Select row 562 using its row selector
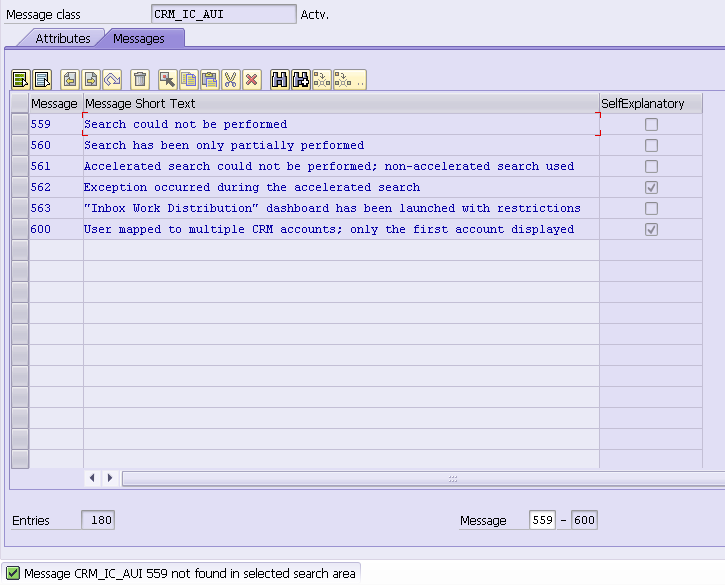This screenshot has height=585, width=725. [20, 187]
